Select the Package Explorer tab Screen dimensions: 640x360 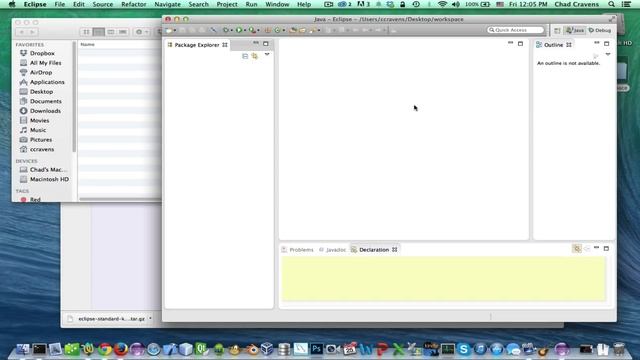pyautogui.click(x=197, y=45)
